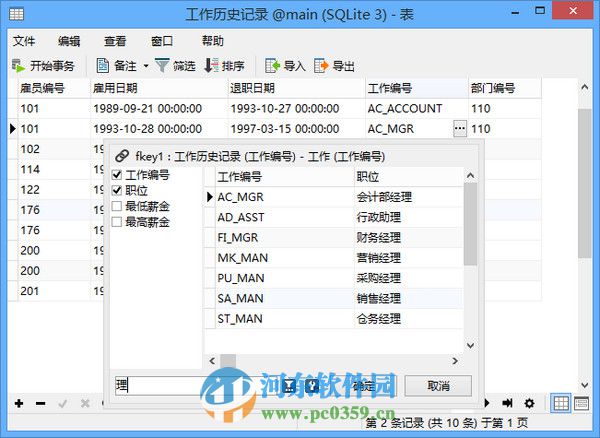Enable the 最低薪金 checkbox

pyautogui.click(x=117, y=206)
